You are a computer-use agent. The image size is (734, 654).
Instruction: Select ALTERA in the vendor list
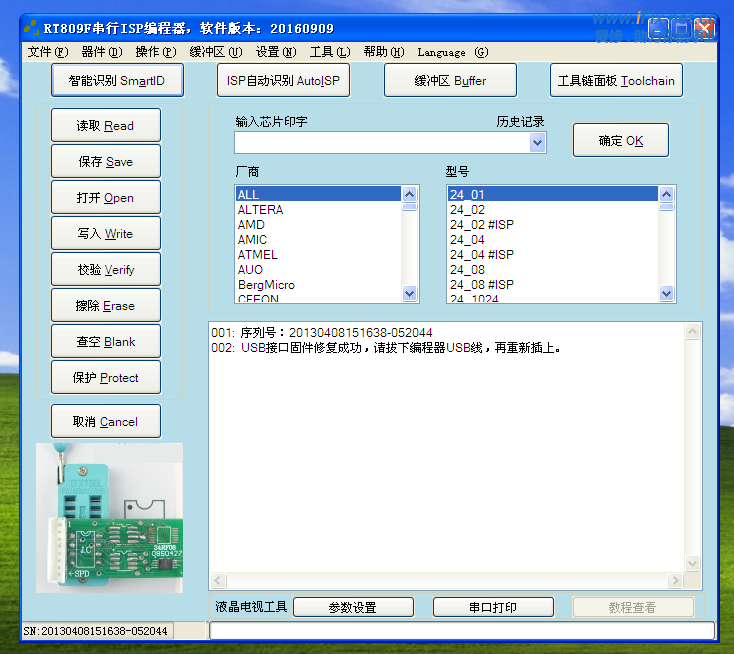318,209
